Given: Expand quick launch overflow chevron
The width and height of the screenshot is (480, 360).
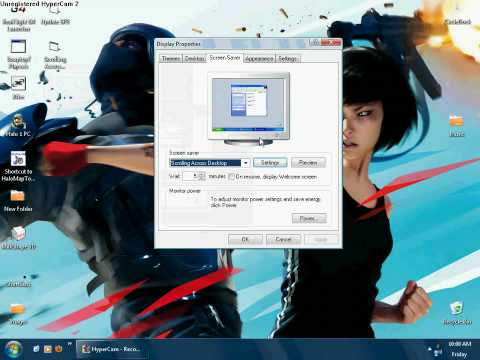Looking at the screenshot, I should click(x=70, y=344).
